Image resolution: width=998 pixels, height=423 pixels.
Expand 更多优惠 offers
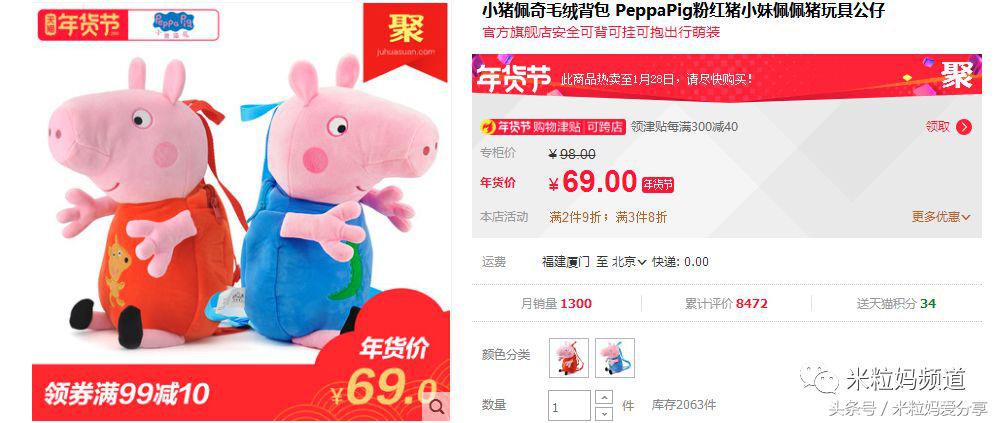tap(941, 217)
